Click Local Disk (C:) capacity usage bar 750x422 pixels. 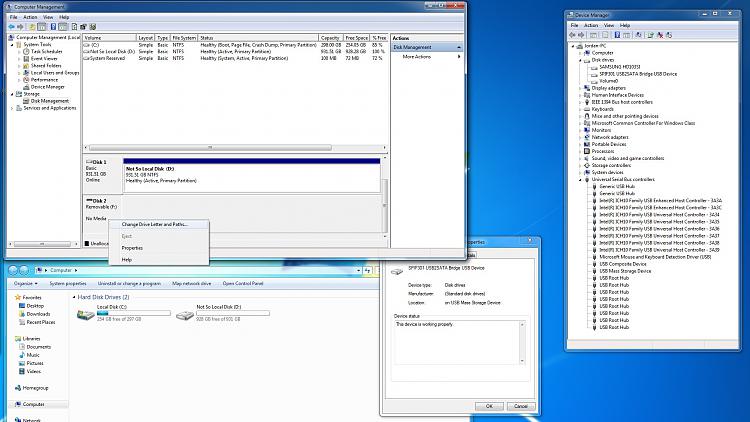[133, 313]
